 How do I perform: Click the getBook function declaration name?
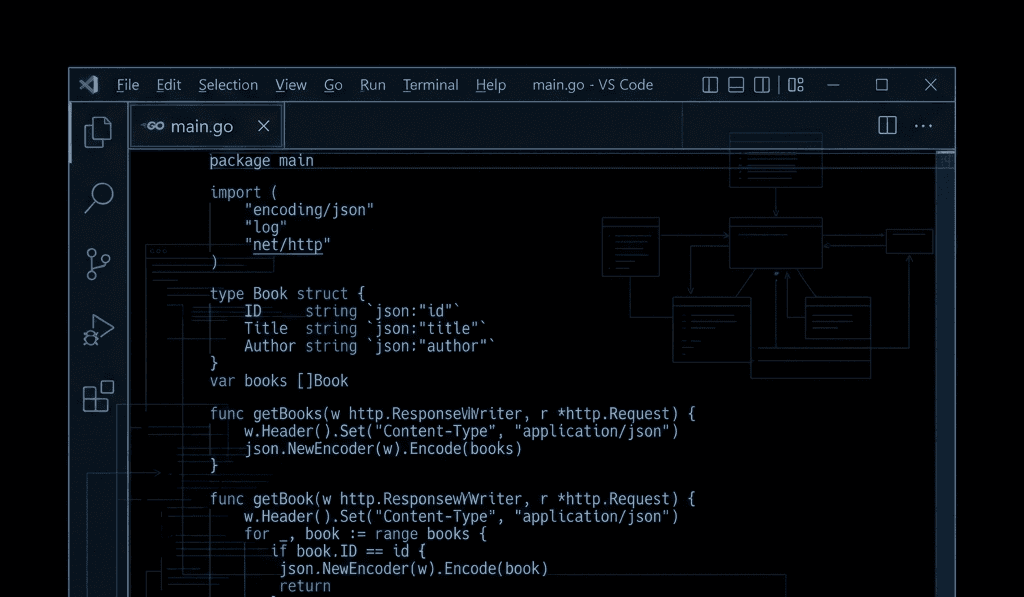[x=283, y=499]
